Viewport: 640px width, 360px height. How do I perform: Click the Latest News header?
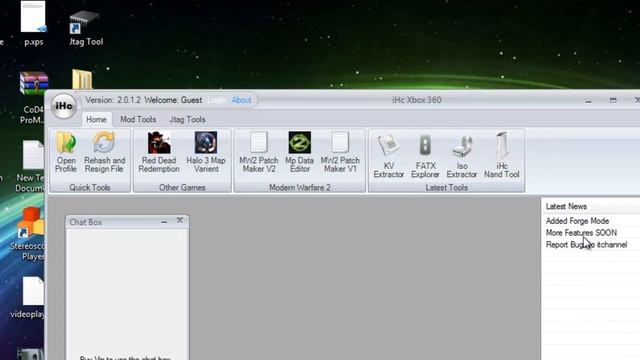coord(566,207)
